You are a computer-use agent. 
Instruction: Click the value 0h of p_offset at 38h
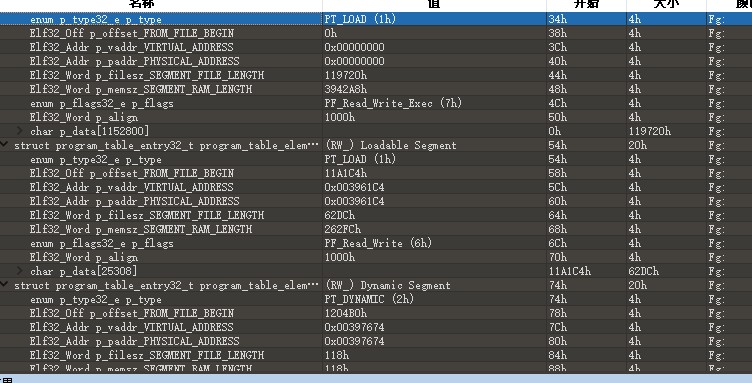click(330, 33)
